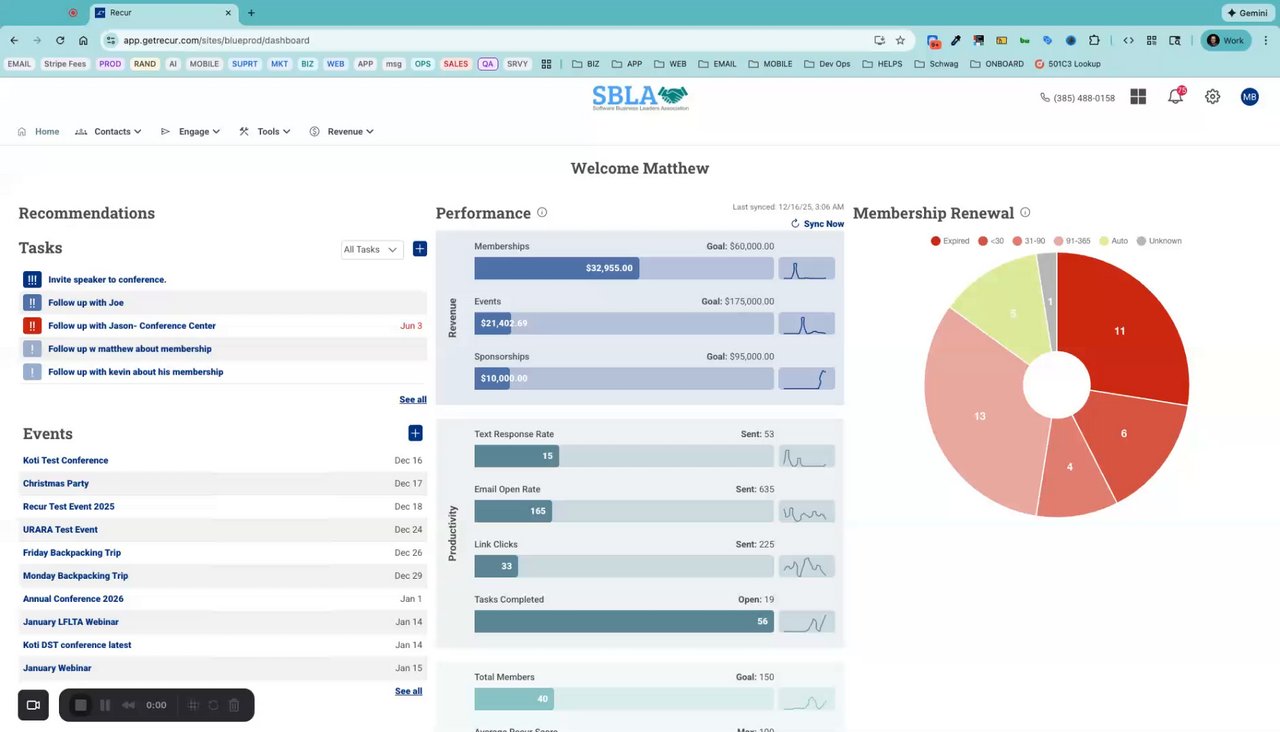Image resolution: width=1280 pixels, height=732 pixels.
Task: Toggle the Auto legend item
Action: click(1113, 241)
